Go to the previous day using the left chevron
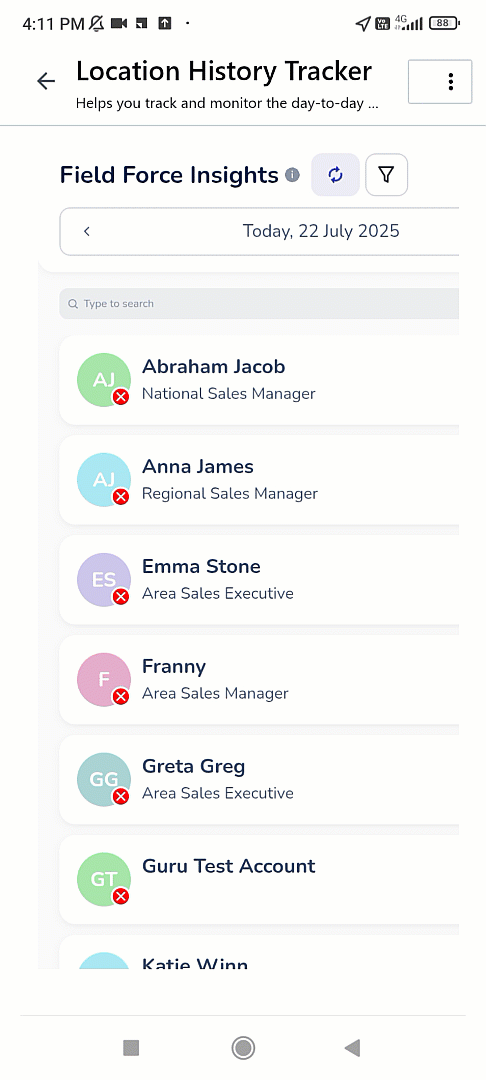The height and width of the screenshot is (1080, 486). (x=87, y=231)
